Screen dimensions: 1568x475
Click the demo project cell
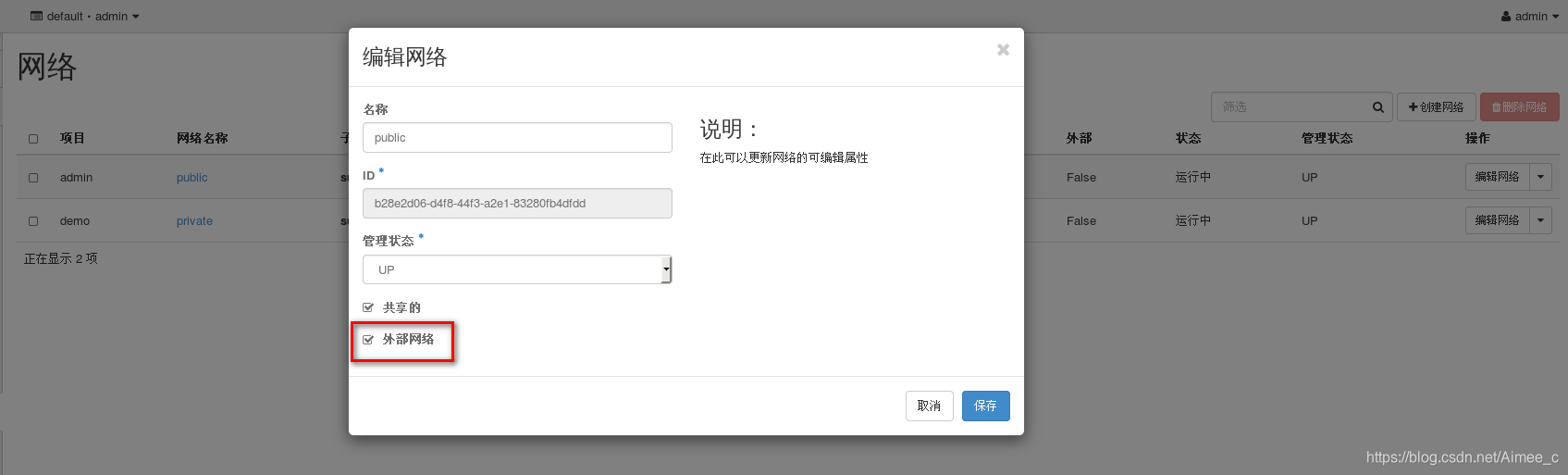pos(75,221)
